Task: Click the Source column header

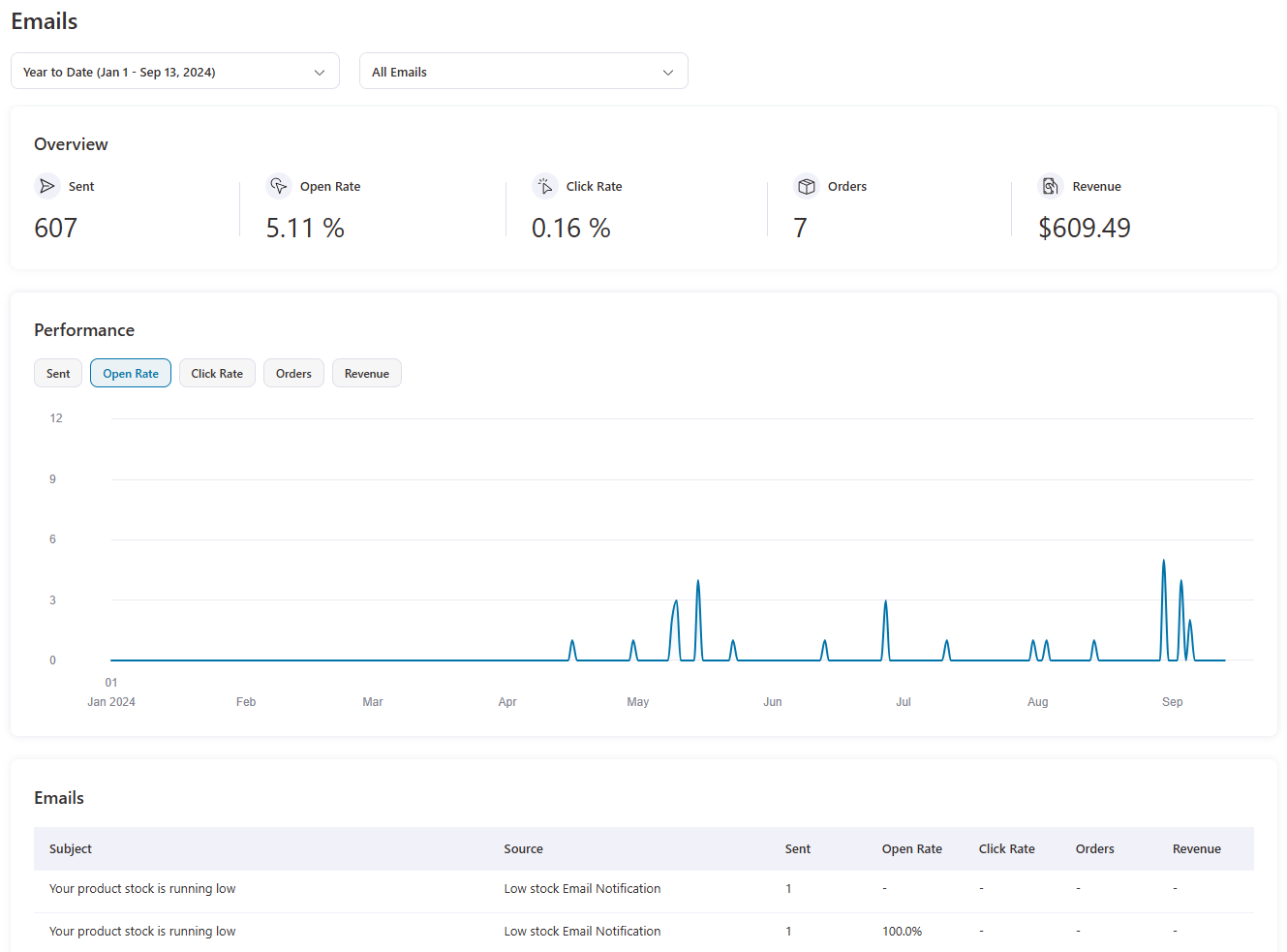Action: tap(524, 849)
